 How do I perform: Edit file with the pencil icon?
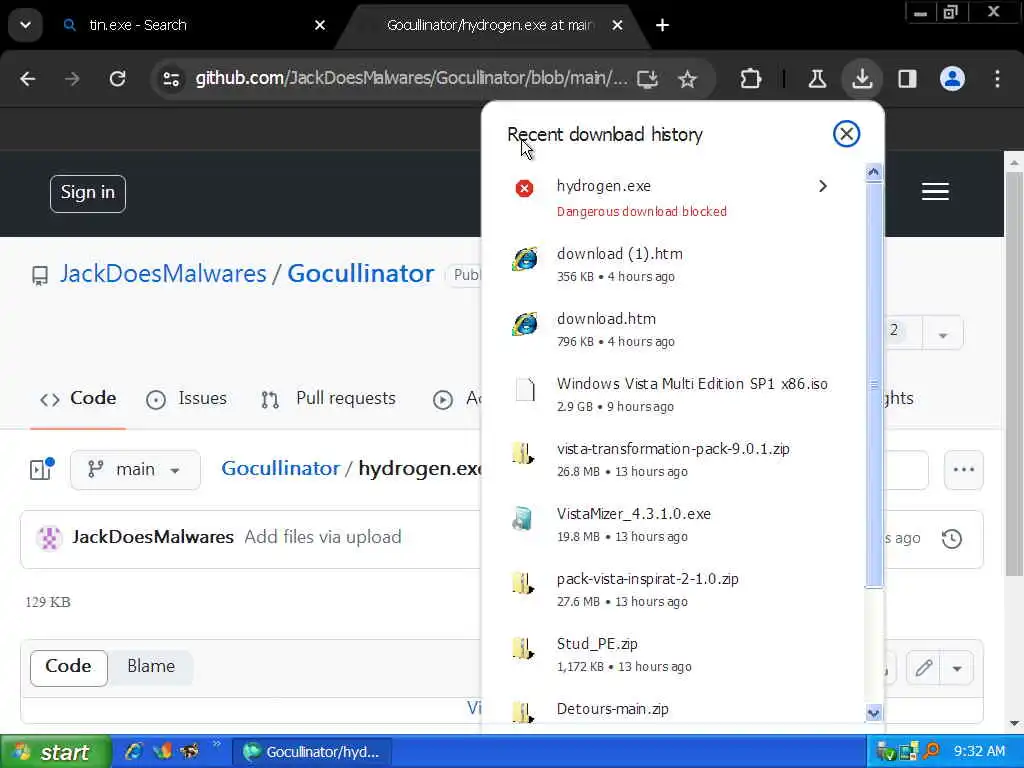coord(923,667)
